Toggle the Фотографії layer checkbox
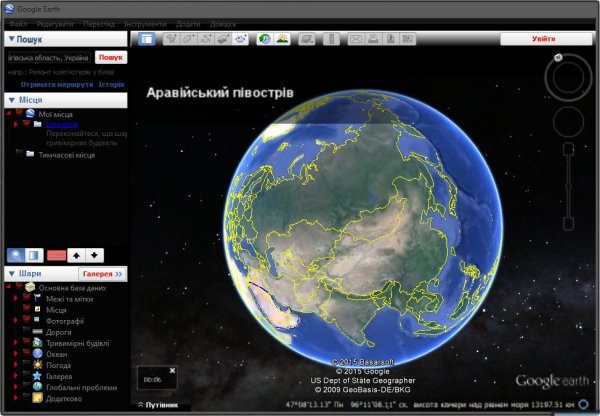 coord(26,320)
